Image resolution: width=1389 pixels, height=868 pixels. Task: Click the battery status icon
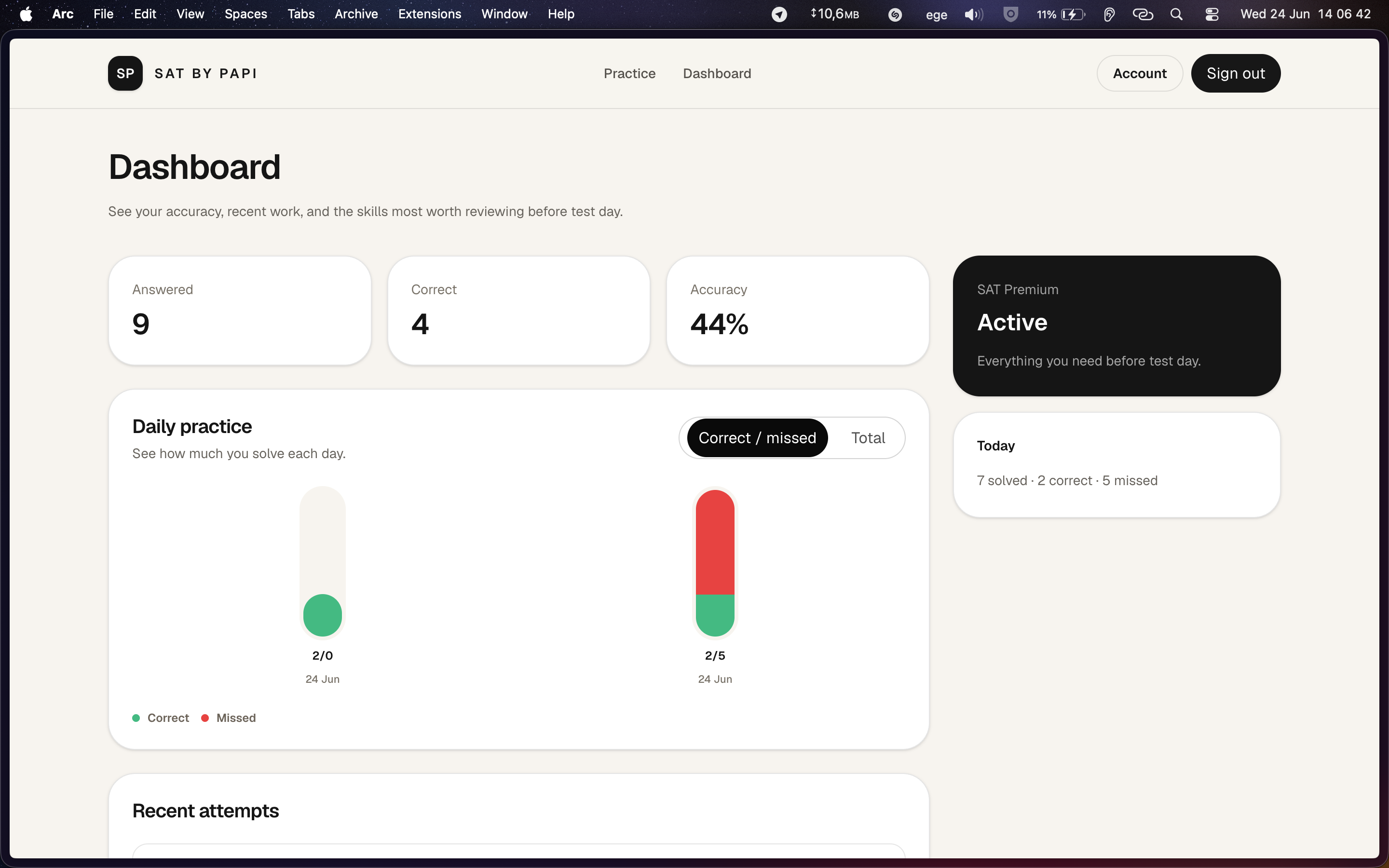click(1073, 14)
